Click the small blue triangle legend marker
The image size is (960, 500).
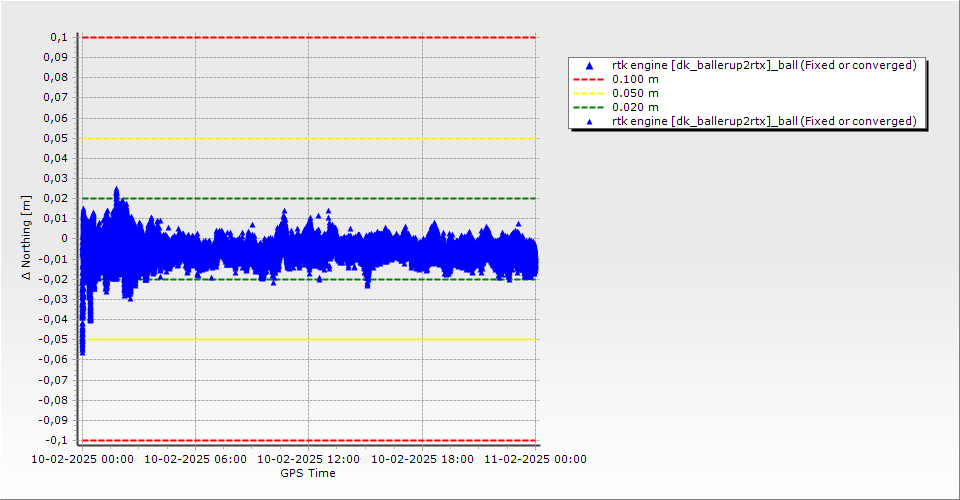pyautogui.click(x=590, y=122)
